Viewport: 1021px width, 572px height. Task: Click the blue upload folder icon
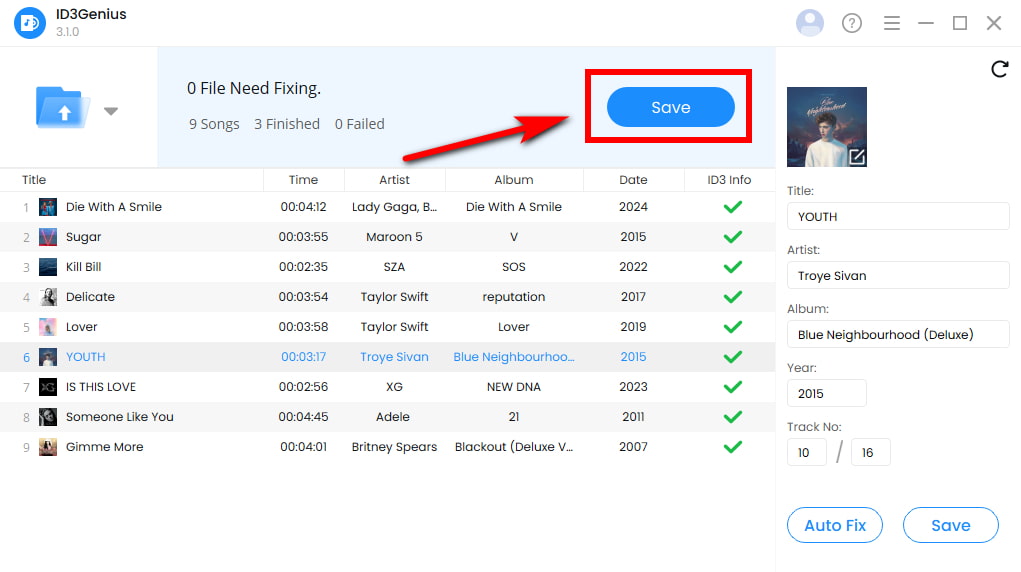tap(62, 107)
